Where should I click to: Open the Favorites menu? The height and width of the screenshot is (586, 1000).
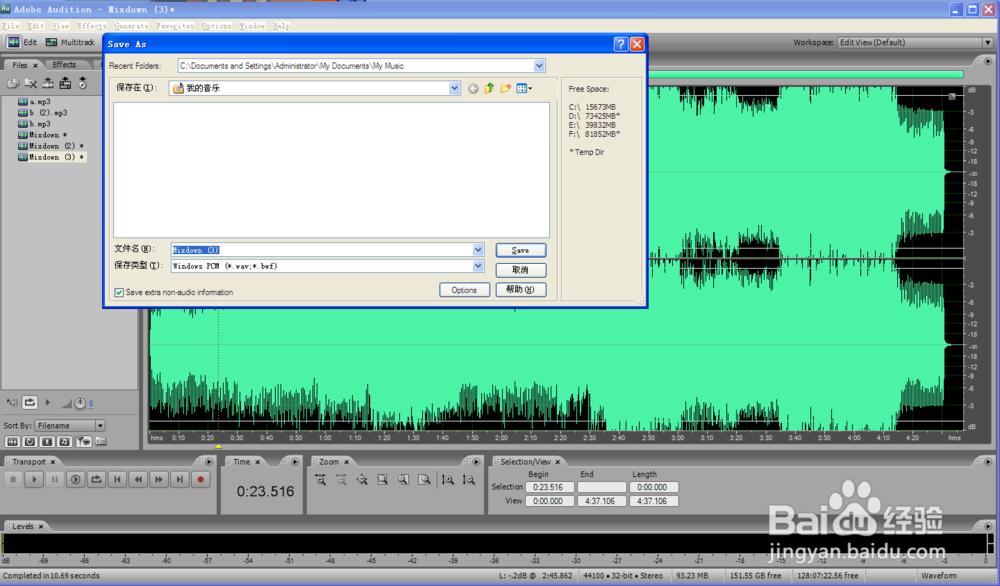coord(175,26)
